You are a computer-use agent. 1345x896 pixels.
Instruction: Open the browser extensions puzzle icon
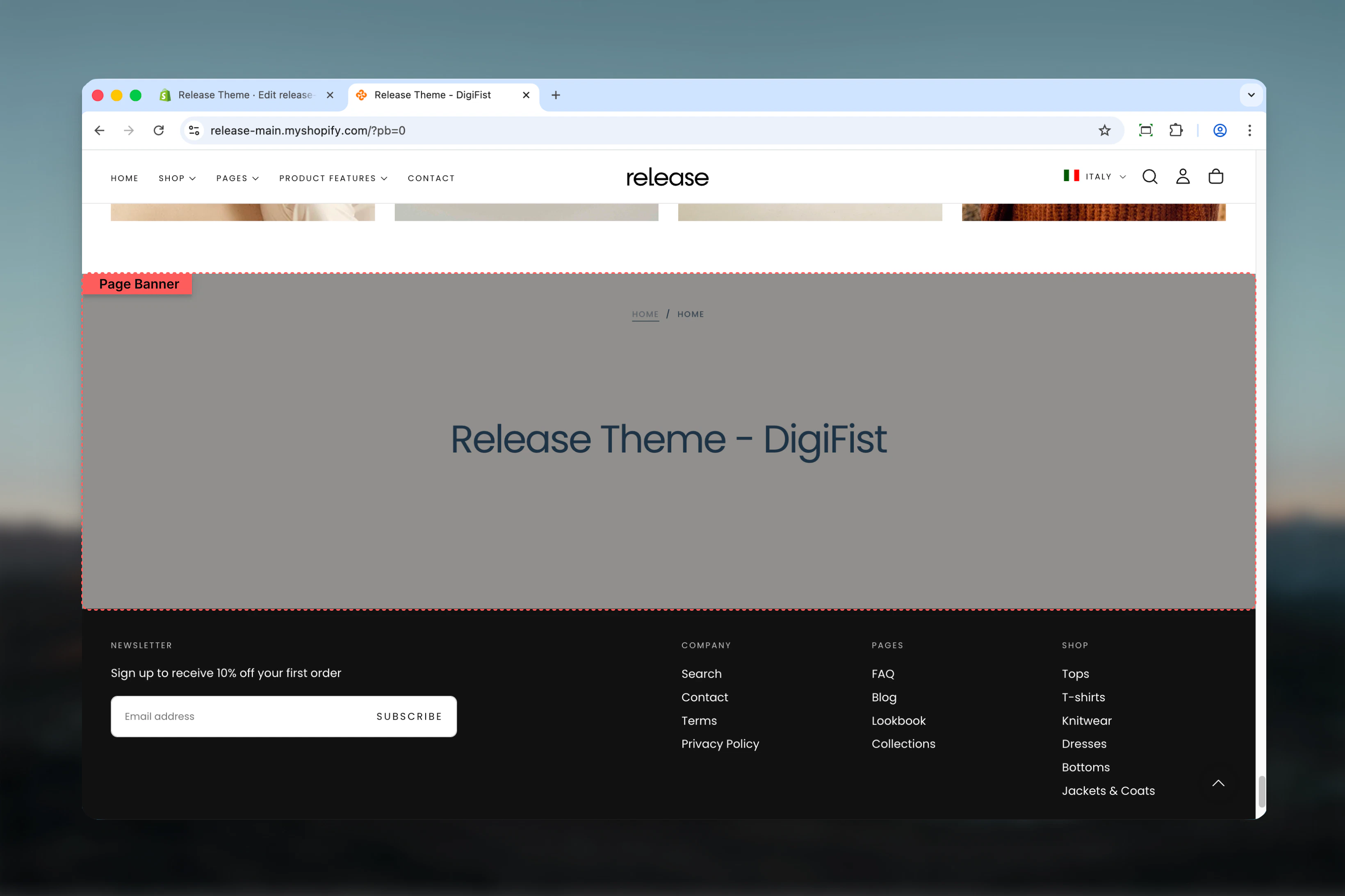click(1176, 130)
